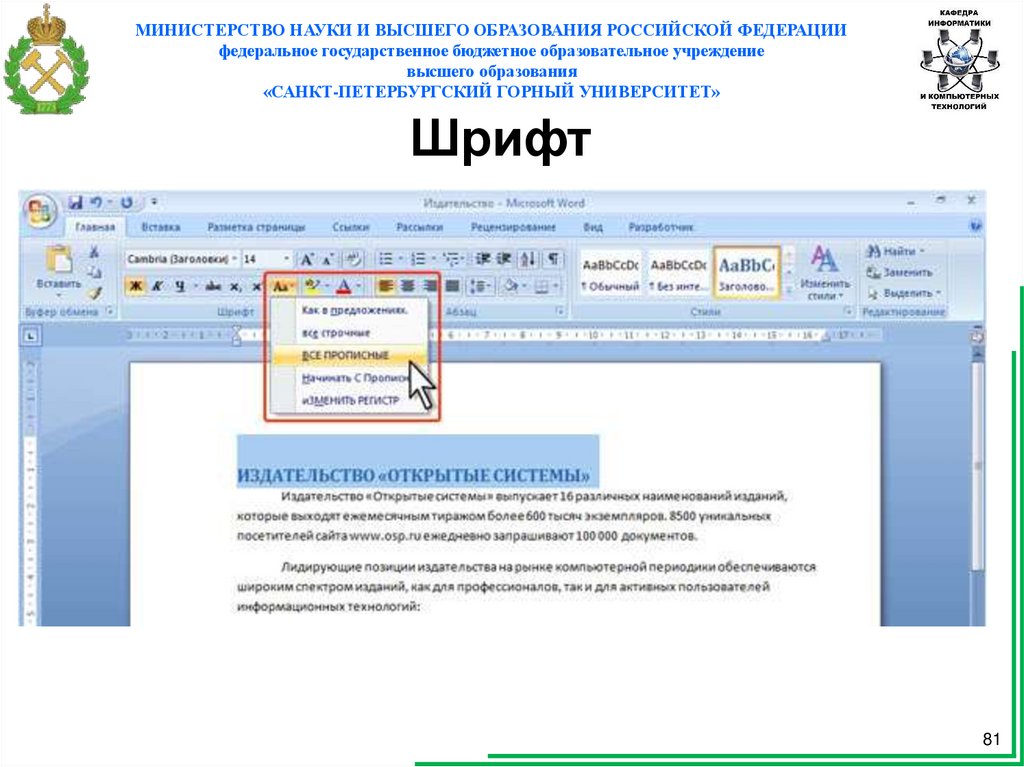Screen dimensions: 1024x767
Task: Click the Change Case Aa button
Action: click(x=283, y=286)
